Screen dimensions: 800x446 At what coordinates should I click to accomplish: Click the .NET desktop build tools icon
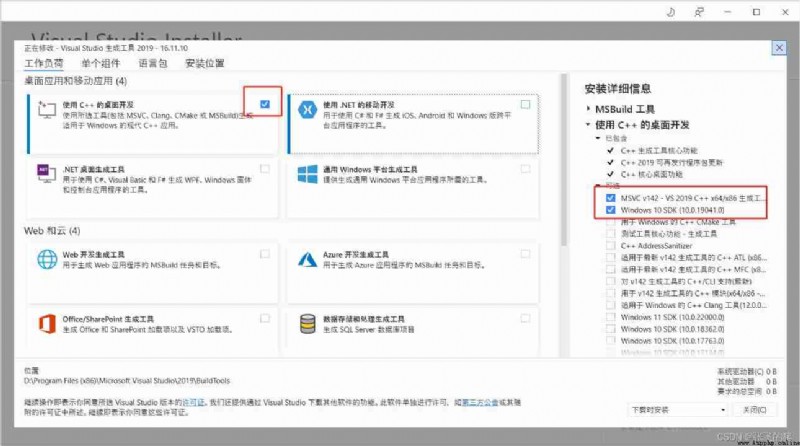(46, 174)
